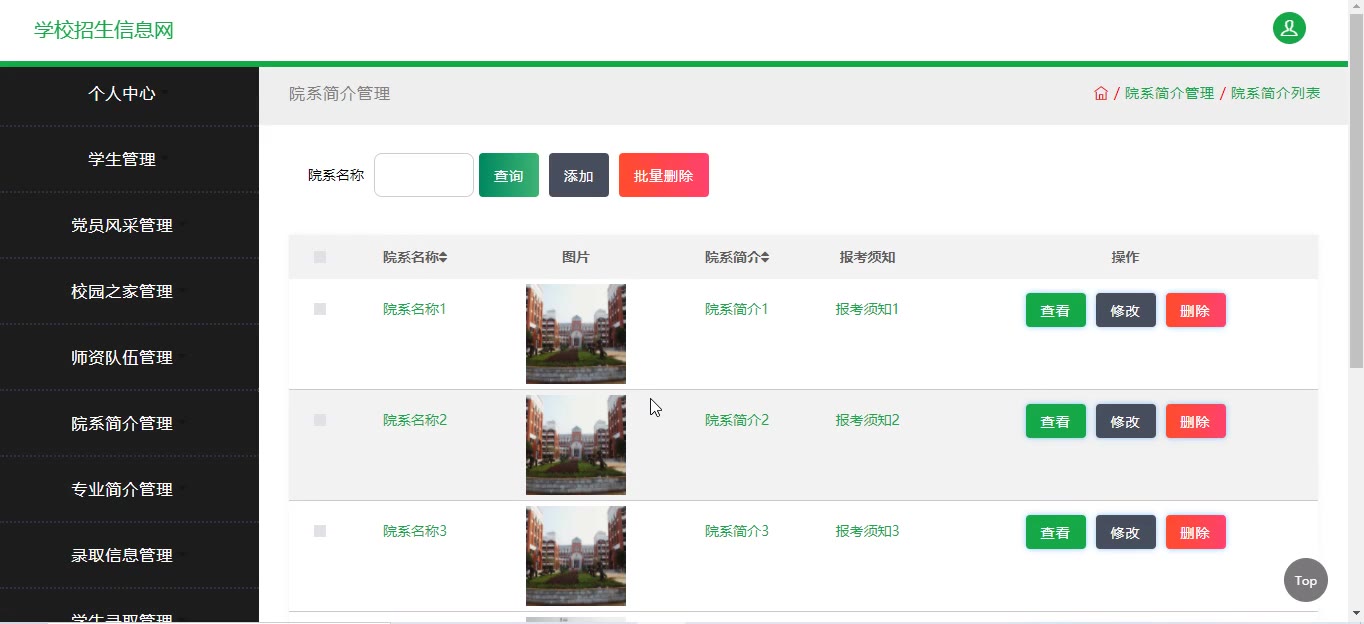Image resolution: width=1364 pixels, height=624 pixels.
Task: View details of 院系名称2 with 查看
Action: pyautogui.click(x=1056, y=421)
